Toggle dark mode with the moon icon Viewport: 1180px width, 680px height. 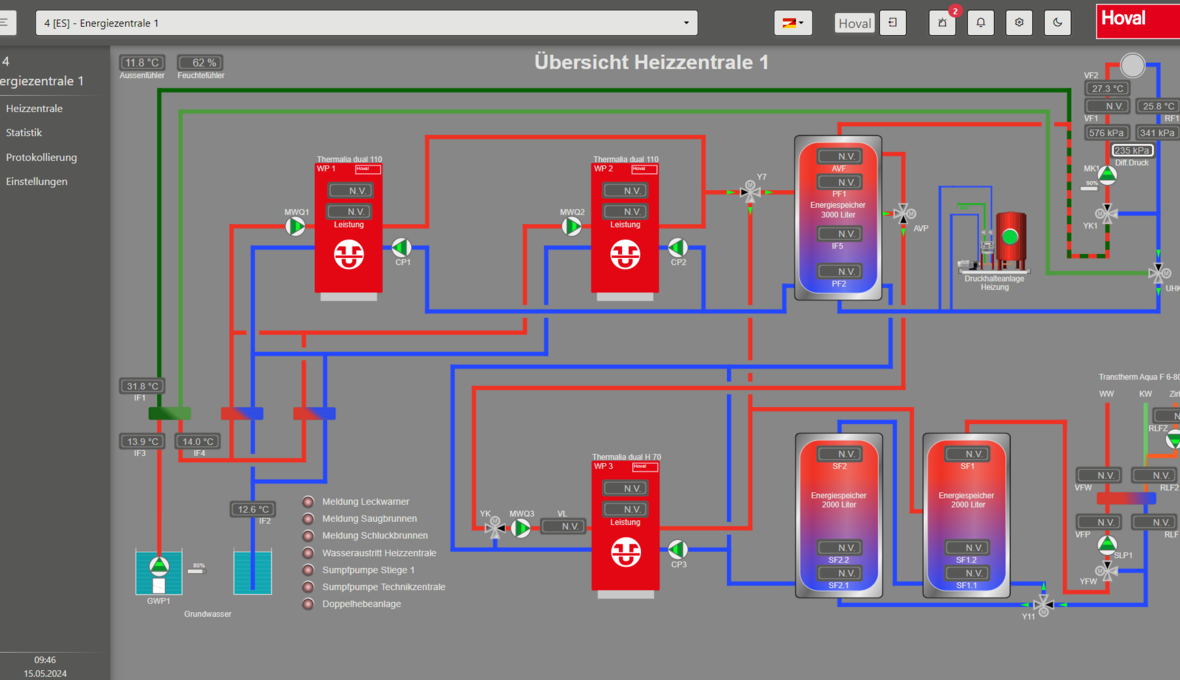pos(1057,23)
